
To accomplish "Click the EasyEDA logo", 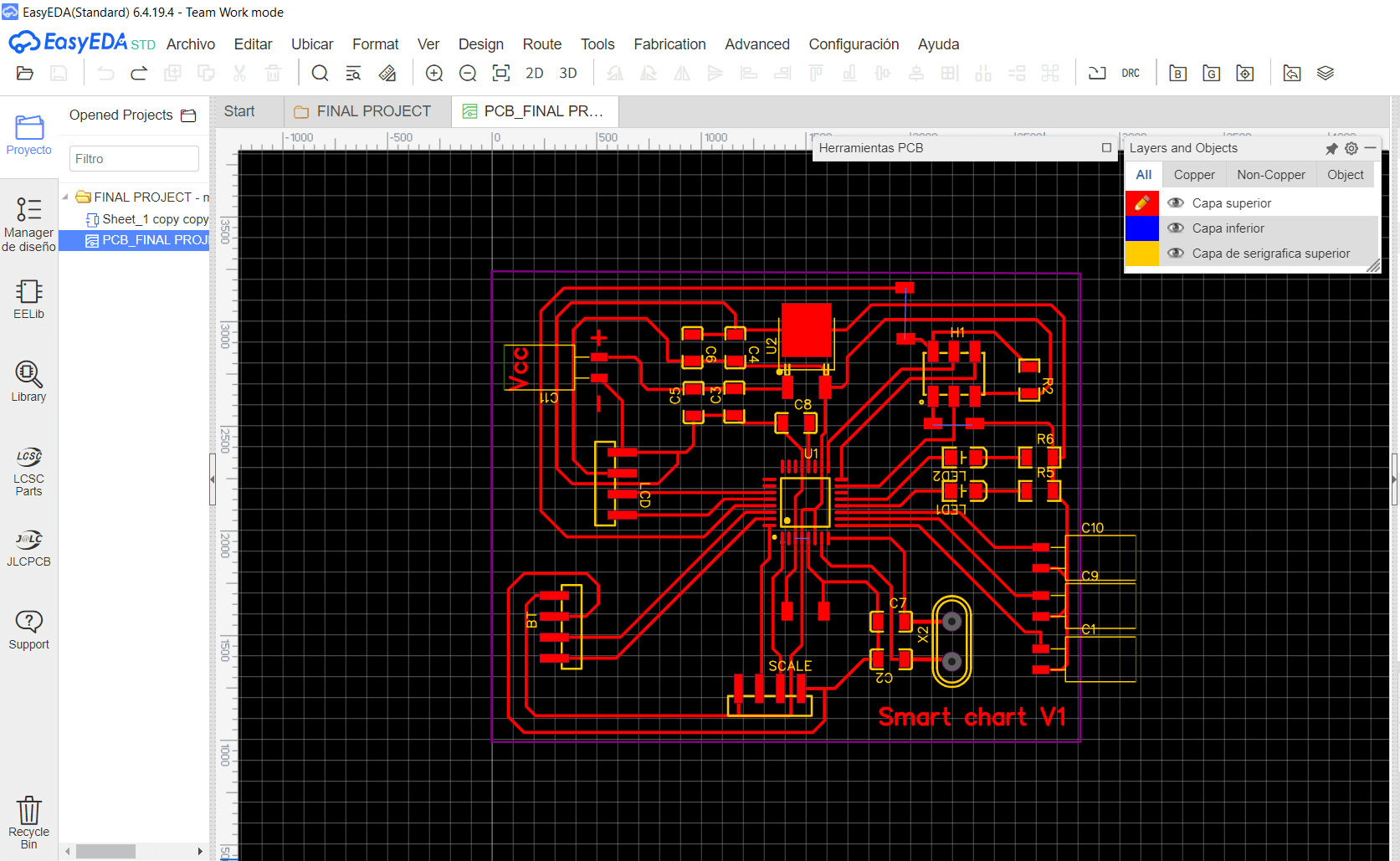I will coord(82,43).
